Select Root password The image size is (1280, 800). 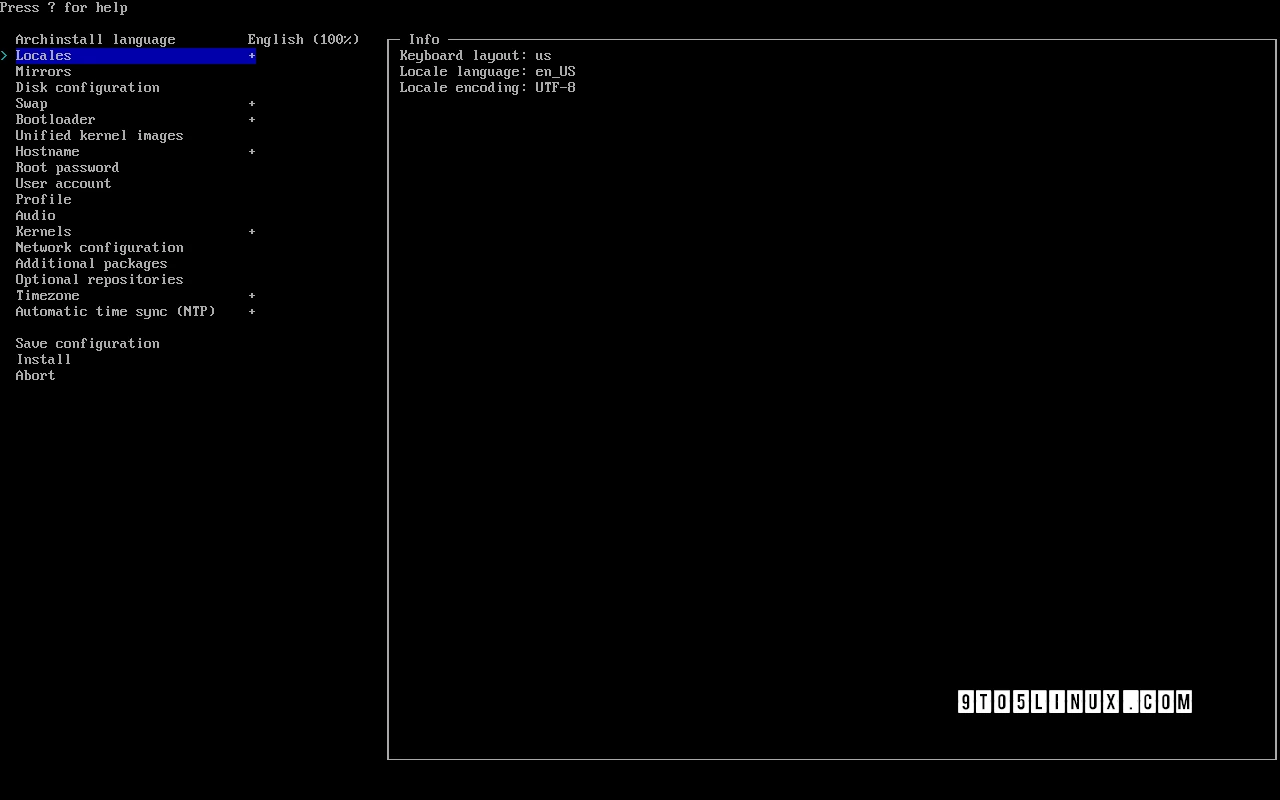coord(67,167)
